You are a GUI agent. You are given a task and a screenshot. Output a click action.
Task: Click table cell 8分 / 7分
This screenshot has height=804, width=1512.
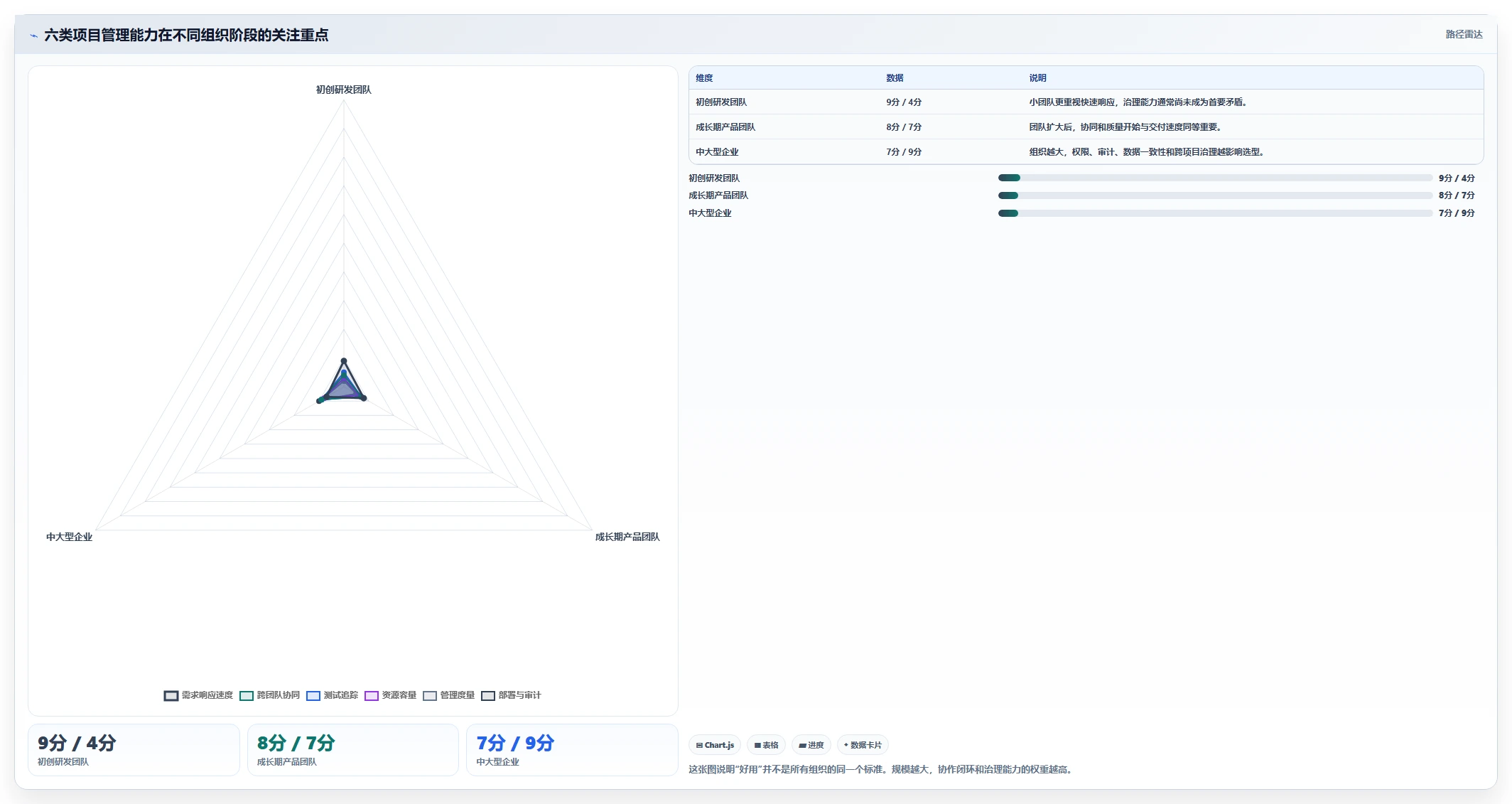pos(904,127)
